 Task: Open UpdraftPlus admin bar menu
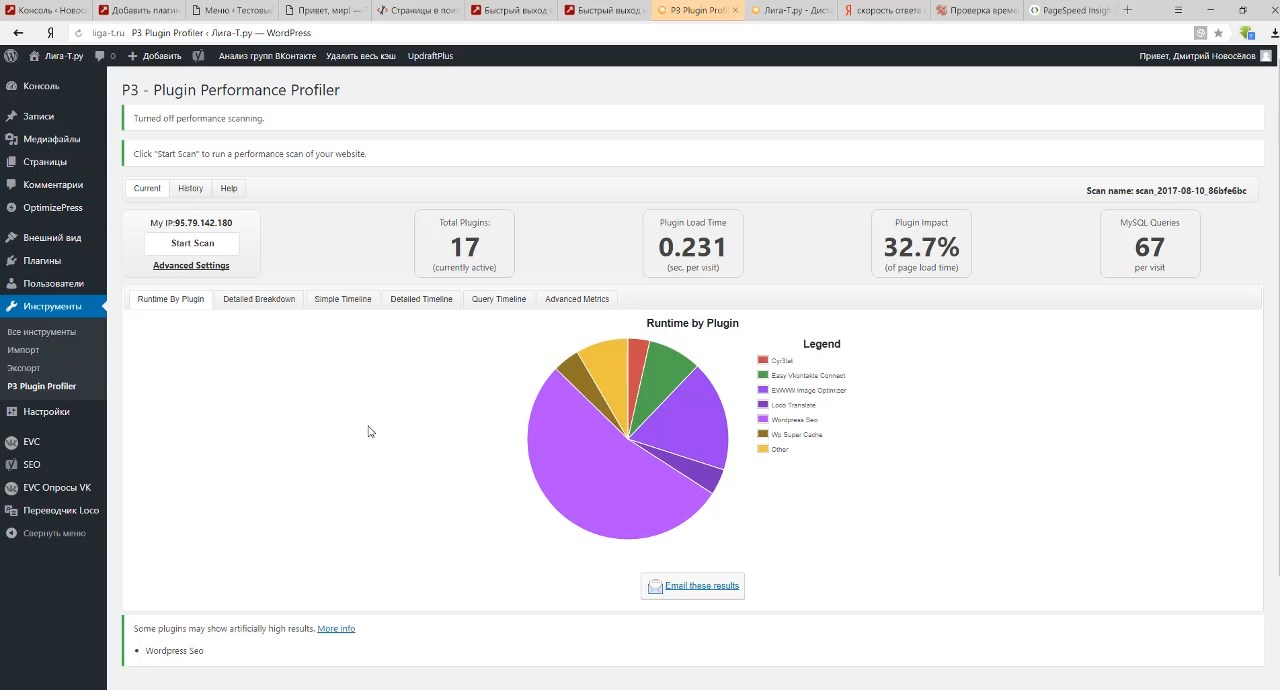[x=430, y=56]
